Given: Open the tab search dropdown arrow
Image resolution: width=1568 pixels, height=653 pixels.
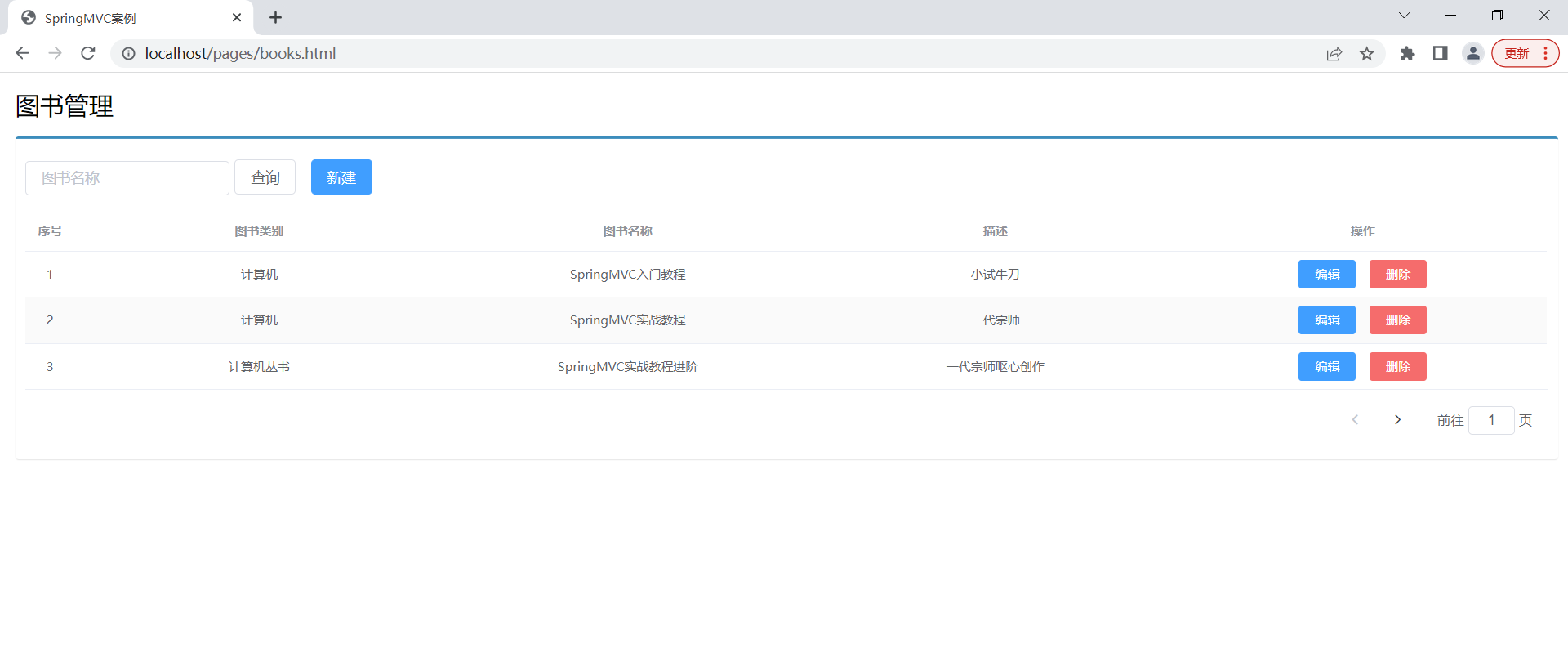Looking at the screenshot, I should pos(1404,16).
